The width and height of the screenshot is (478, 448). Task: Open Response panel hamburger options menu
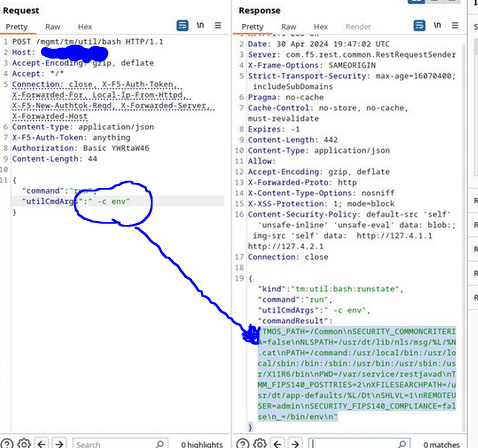(455, 25)
